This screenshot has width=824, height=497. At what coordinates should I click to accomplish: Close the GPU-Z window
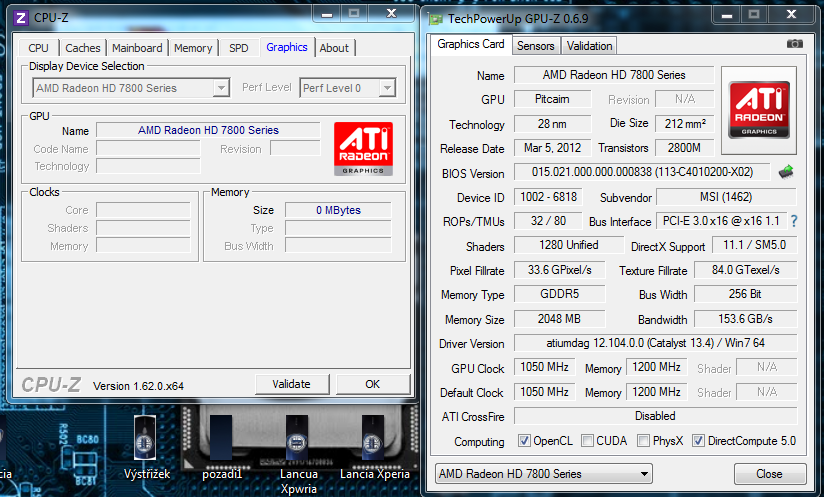click(x=791, y=15)
